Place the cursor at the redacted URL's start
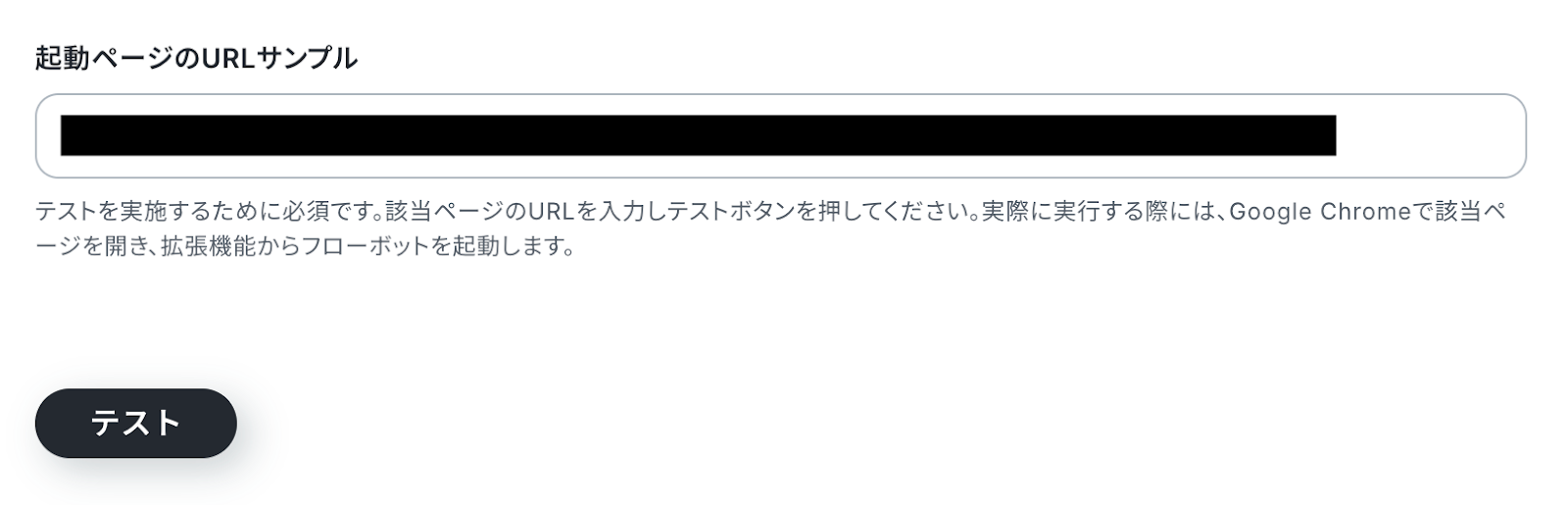1568x505 pixels. click(62, 135)
